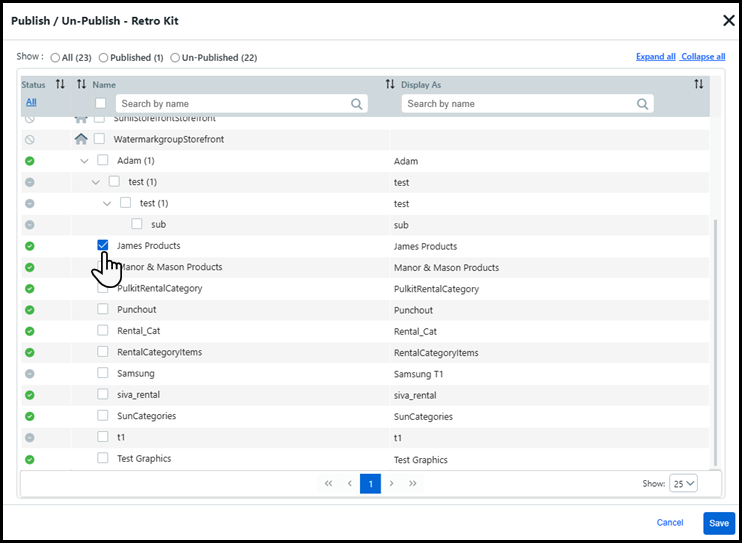Click the Save button
This screenshot has height=543, width=742.
coord(718,523)
